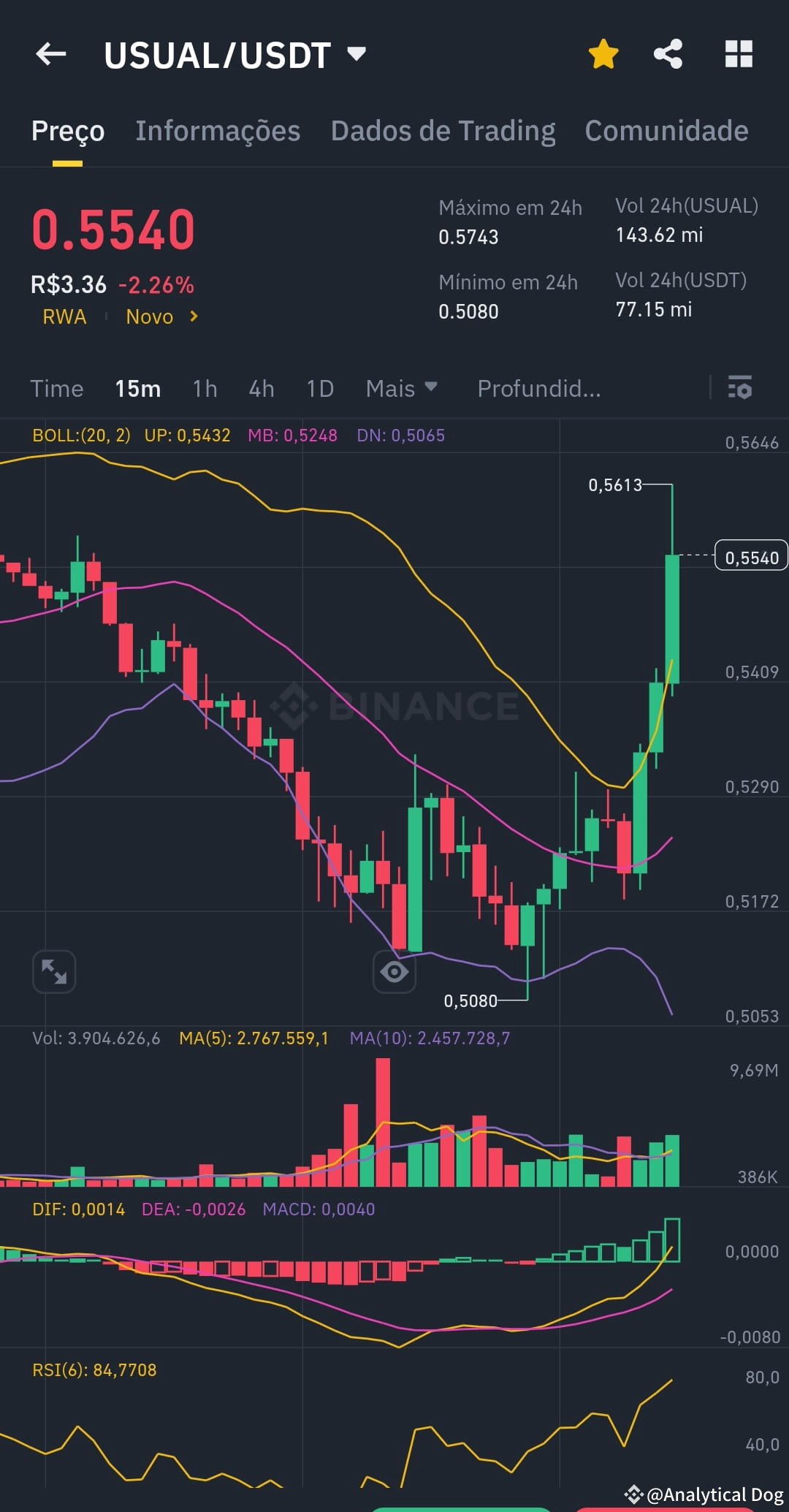Screen dimensions: 789x1512
Task: Open the chart indicator settings icon
Action: click(x=740, y=388)
